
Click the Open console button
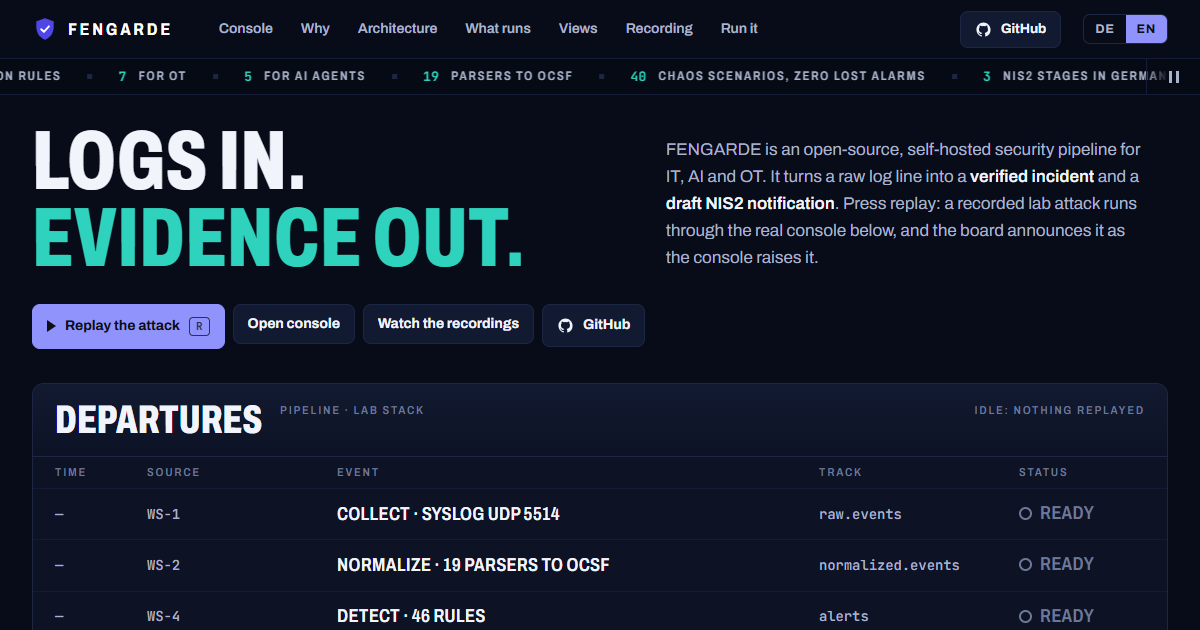294,324
